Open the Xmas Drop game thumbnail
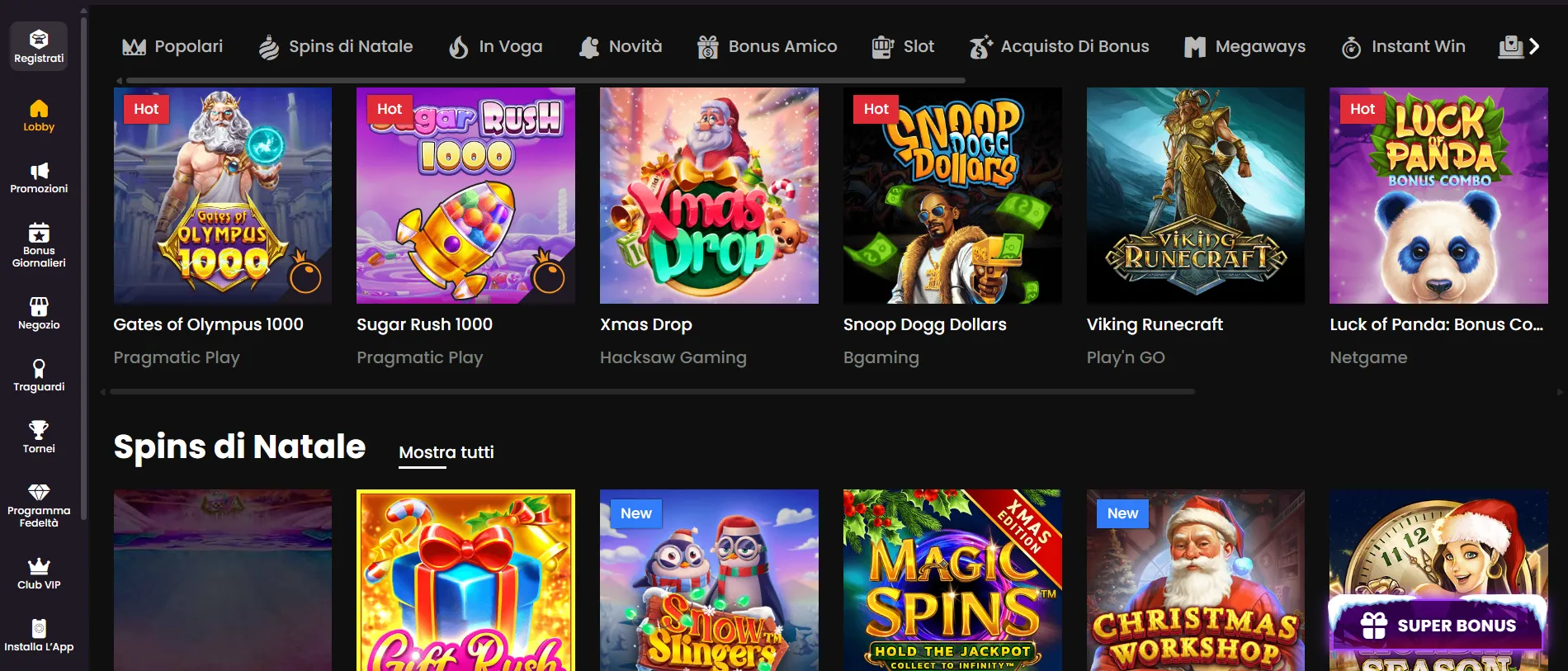 point(709,196)
